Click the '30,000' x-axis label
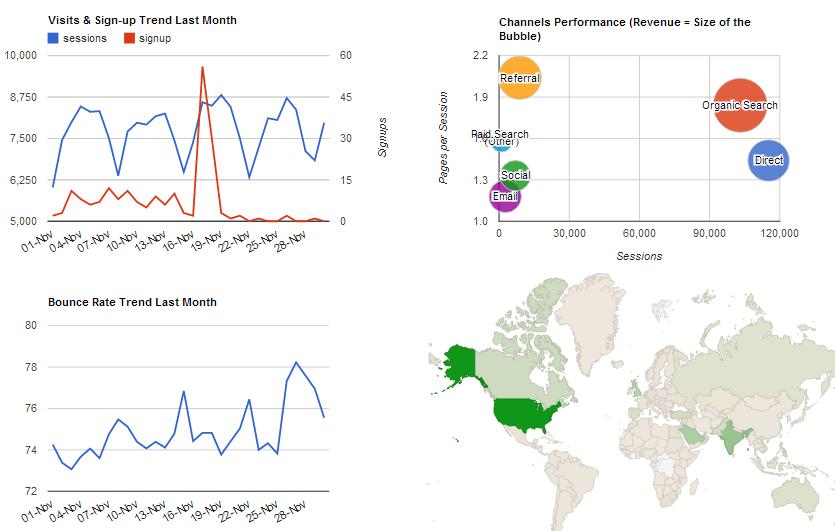The image size is (835, 531). click(x=569, y=233)
